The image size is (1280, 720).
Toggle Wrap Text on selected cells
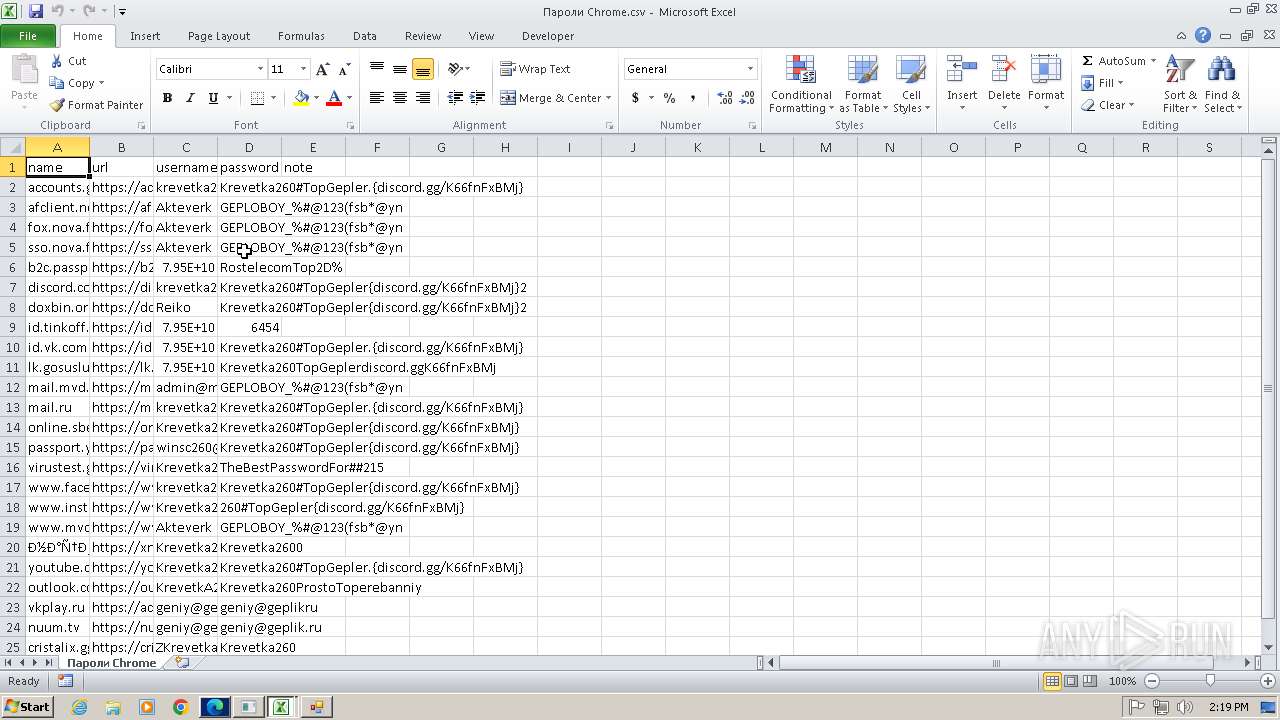click(536, 69)
